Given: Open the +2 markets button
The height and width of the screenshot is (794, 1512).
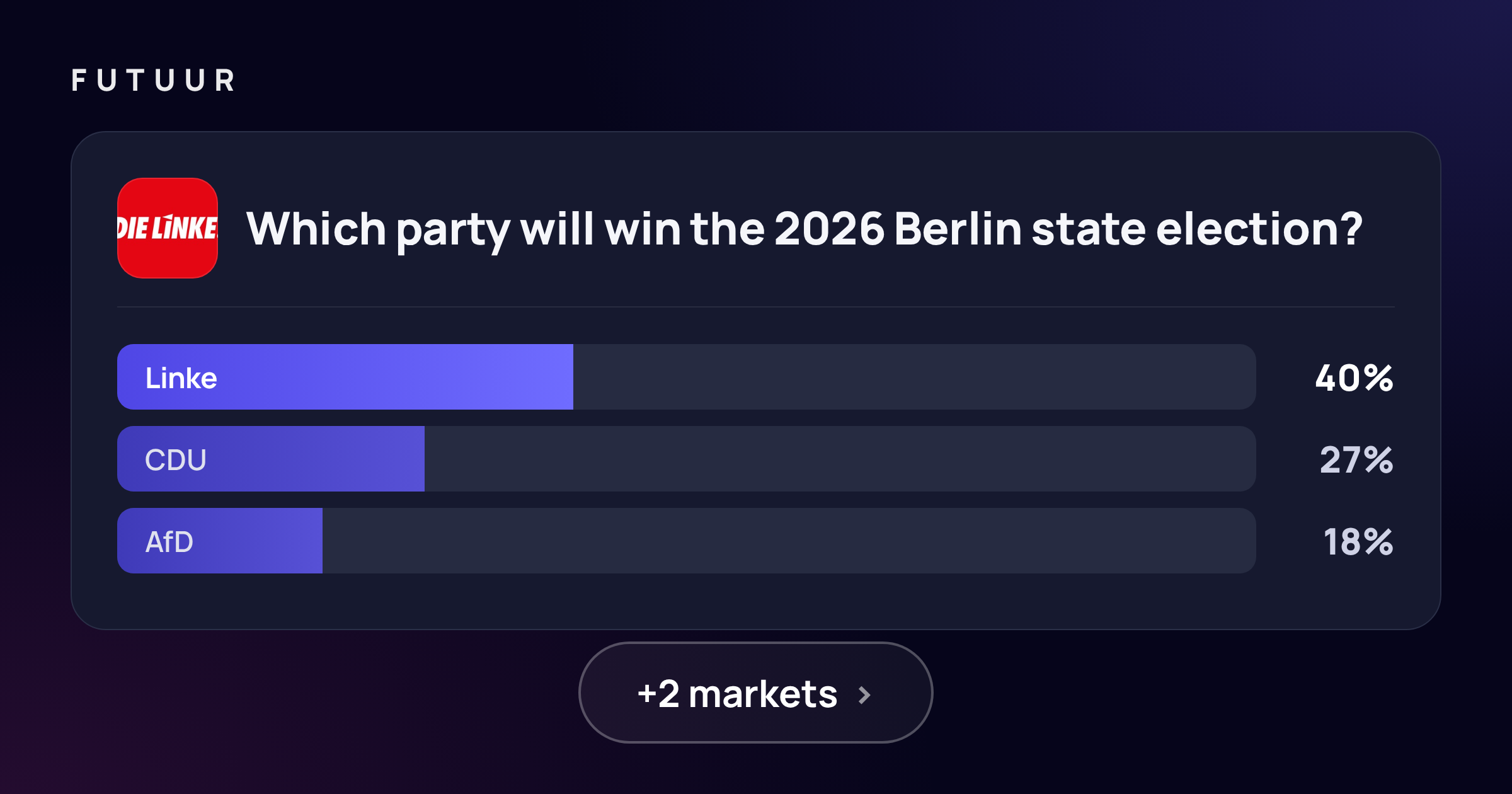Looking at the screenshot, I should [755, 693].
